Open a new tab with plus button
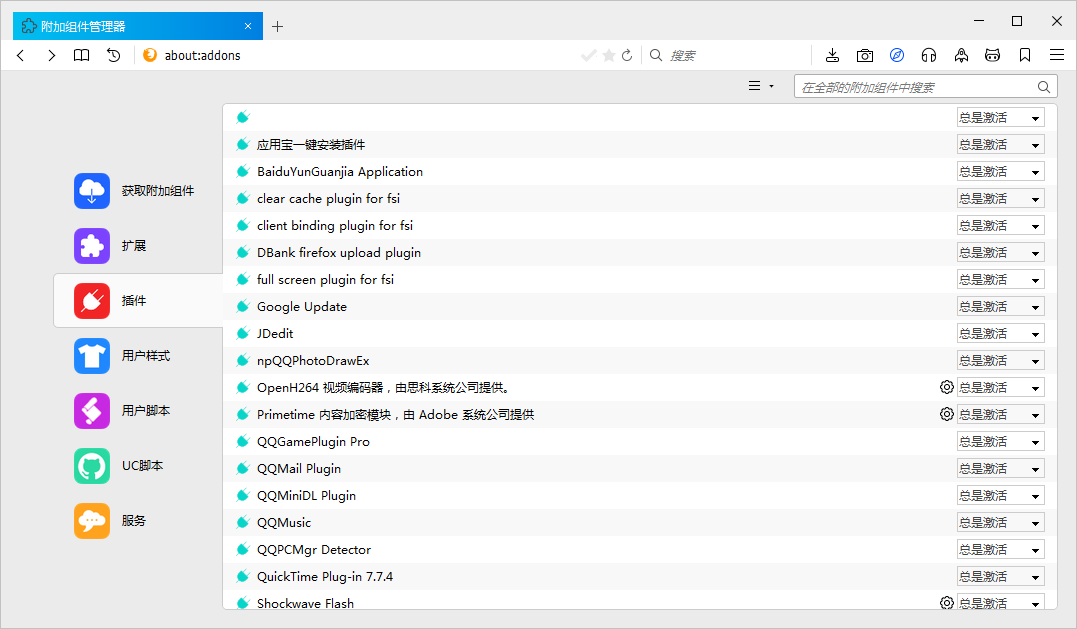This screenshot has height=629, width=1077. [277, 27]
